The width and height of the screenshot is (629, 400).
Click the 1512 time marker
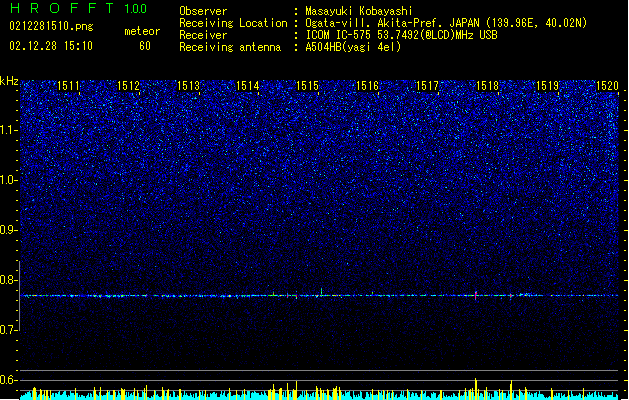click(x=128, y=85)
